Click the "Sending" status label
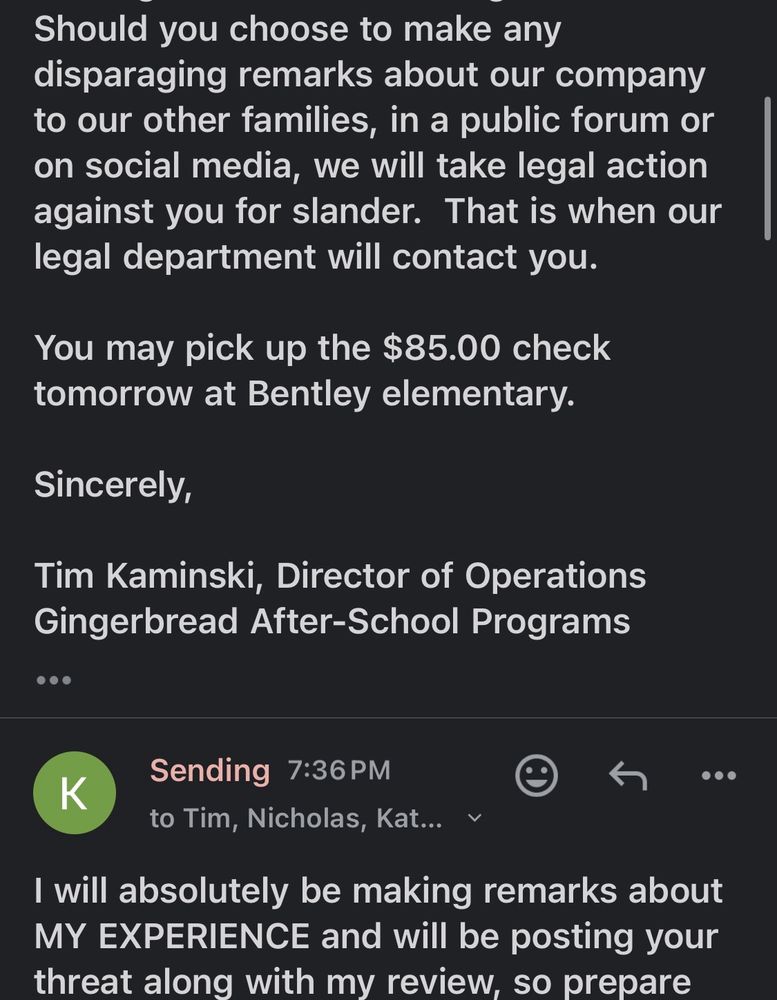777x1000 pixels. click(x=210, y=770)
